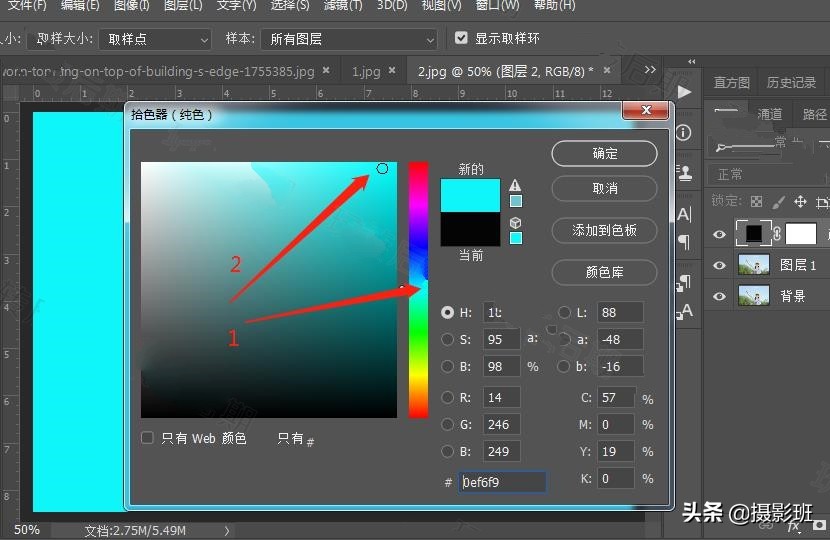Click the lock position move icon
Viewport: 830px width, 540px height.
(x=798, y=201)
